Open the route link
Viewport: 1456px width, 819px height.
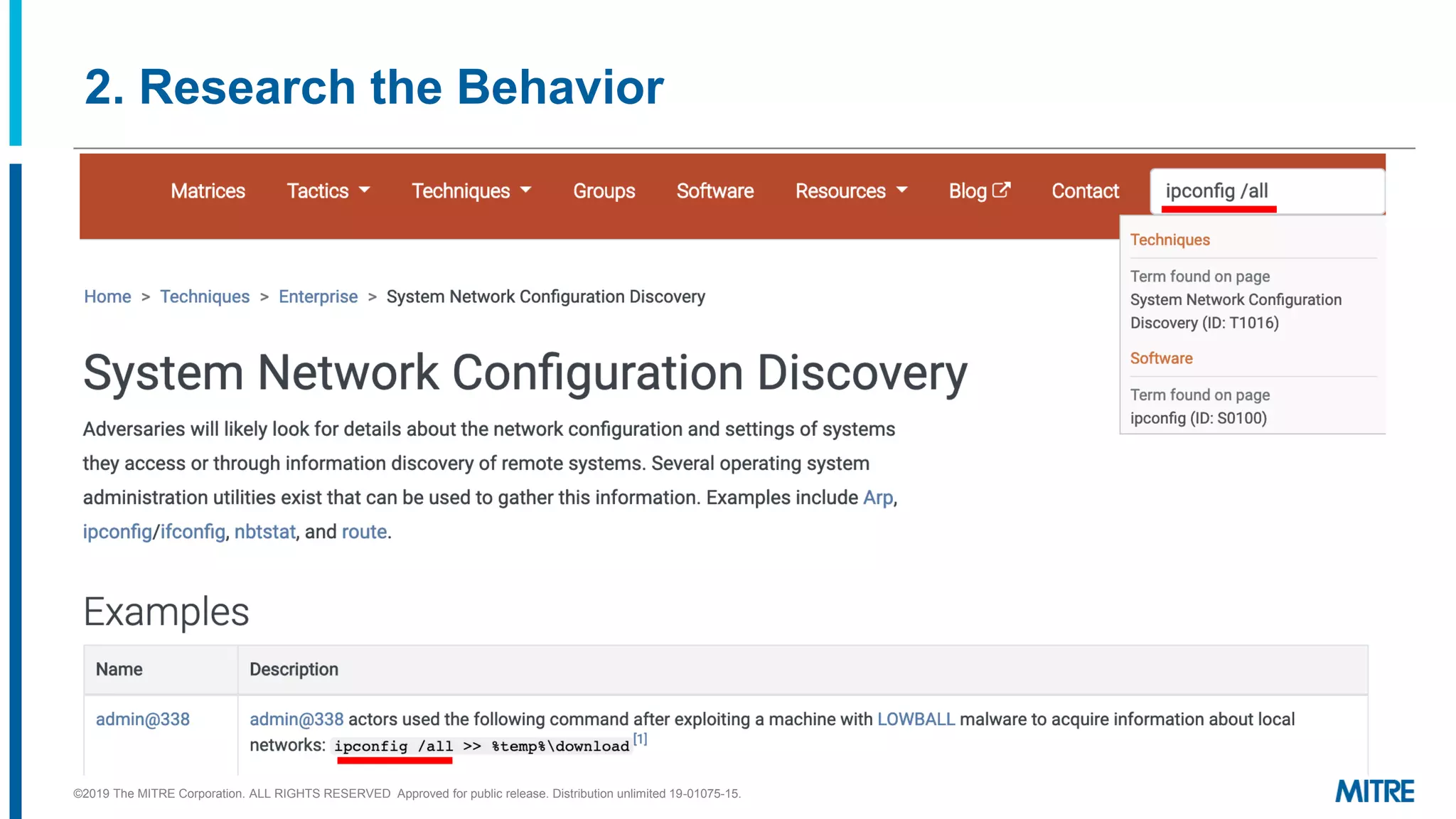tap(364, 532)
